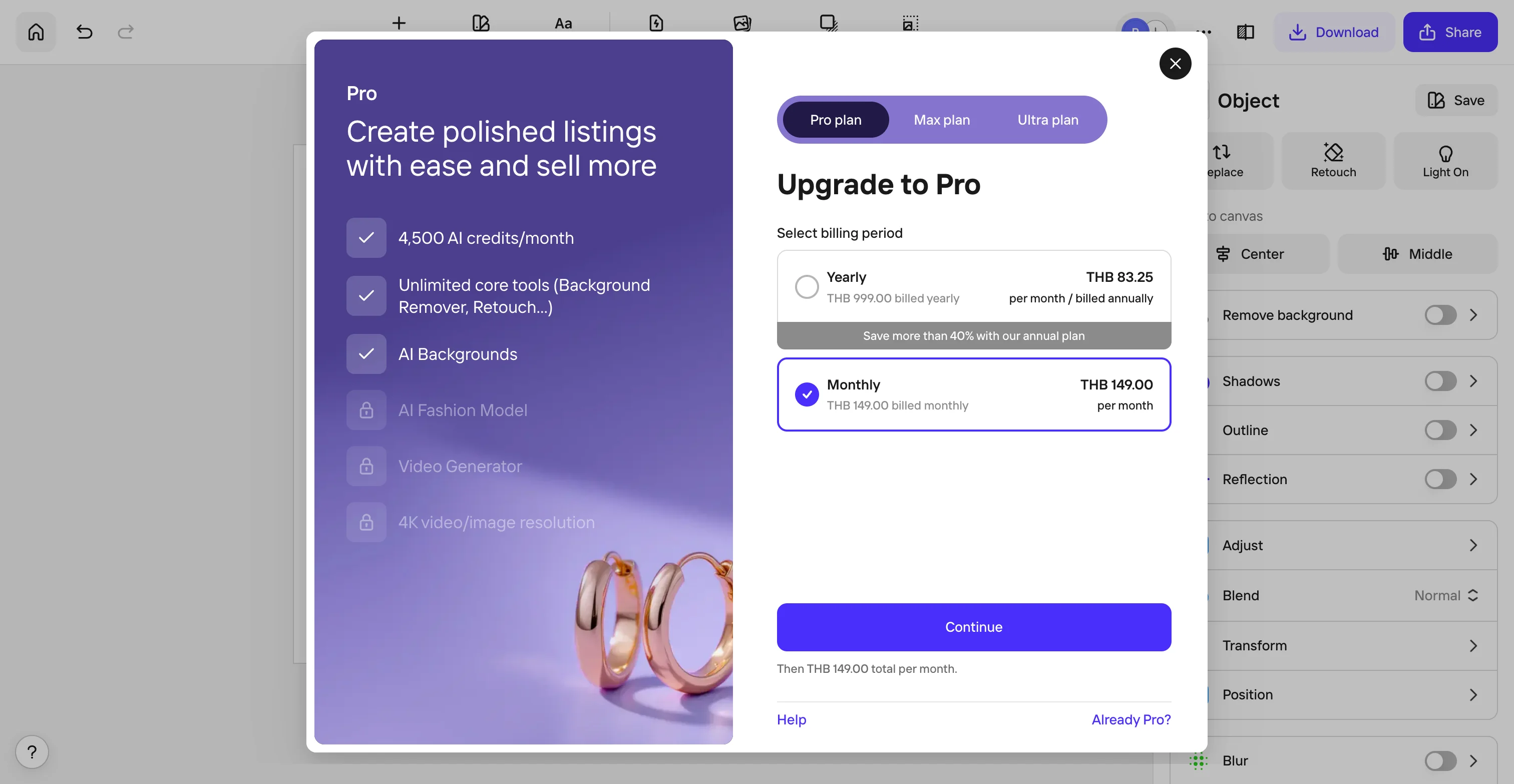Toggle the Shadows switch

(x=1440, y=381)
